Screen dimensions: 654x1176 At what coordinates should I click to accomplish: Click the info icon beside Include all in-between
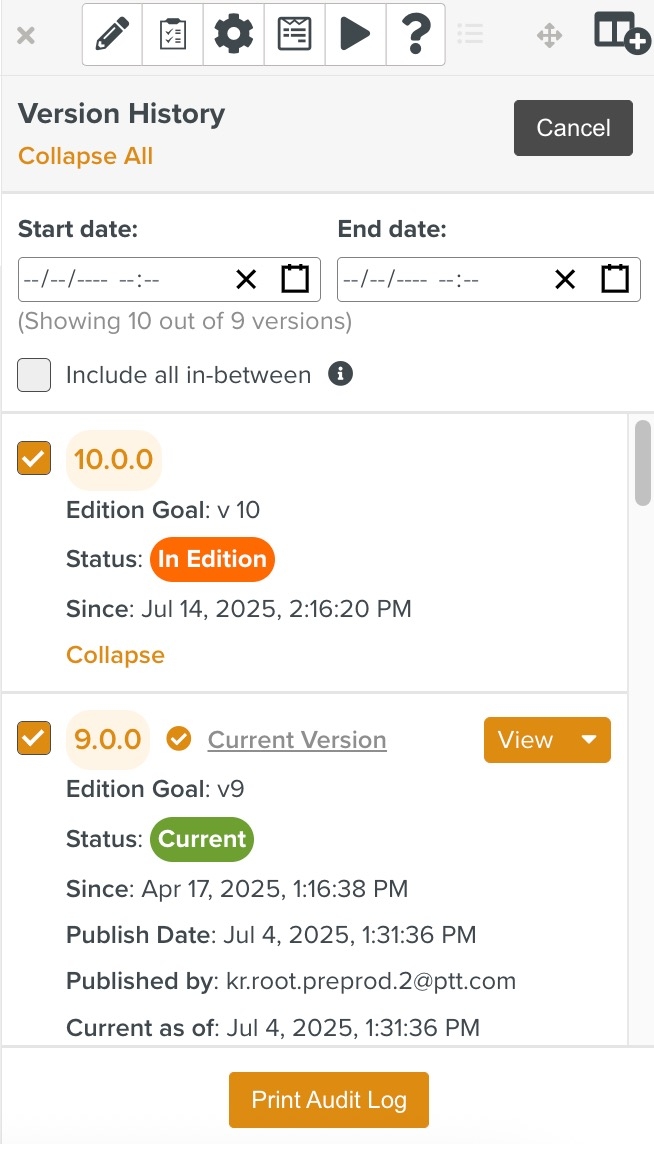[x=341, y=374]
